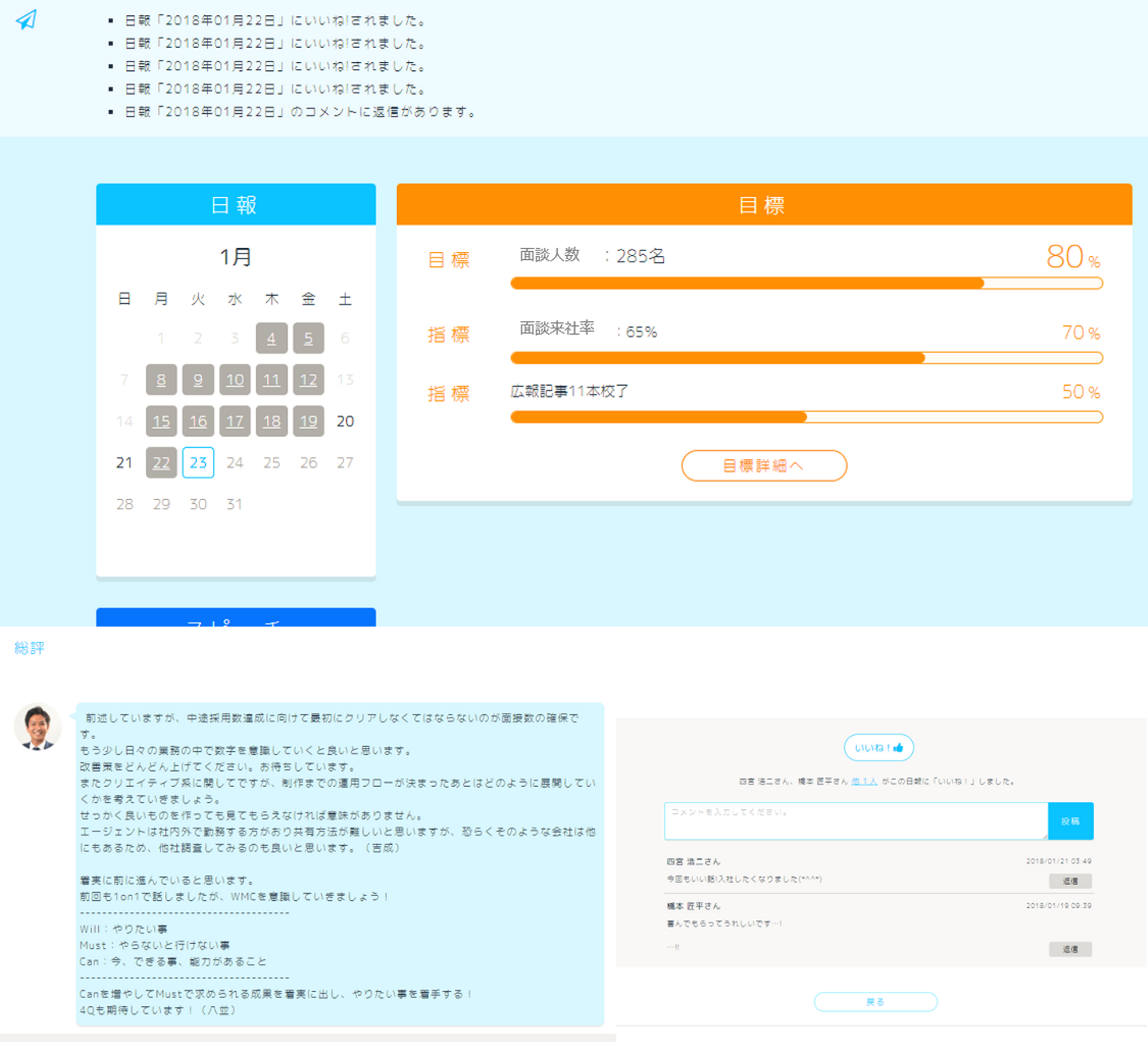Click the 目標 panel header
This screenshot has width=1148, height=1042.
764,205
